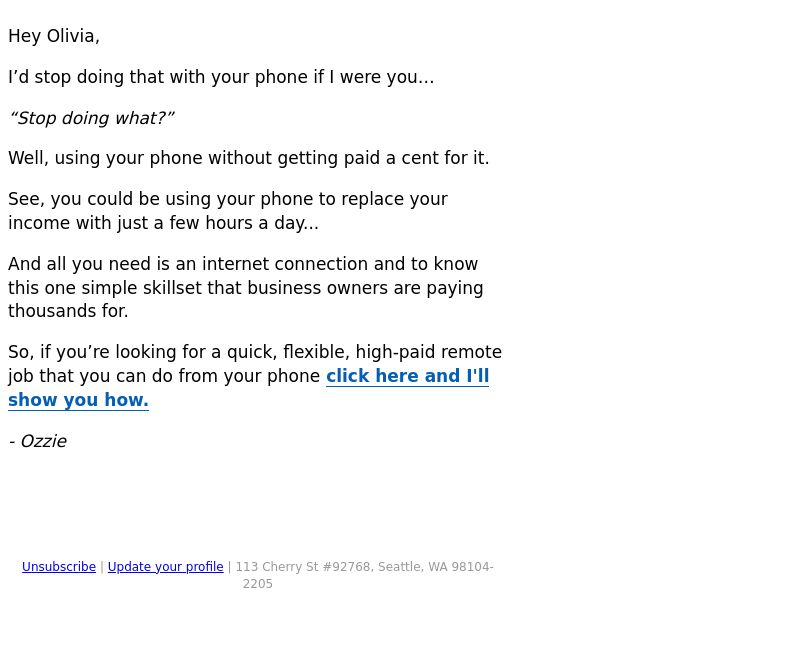Open the "click here and I'll" link

coord(407,376)
